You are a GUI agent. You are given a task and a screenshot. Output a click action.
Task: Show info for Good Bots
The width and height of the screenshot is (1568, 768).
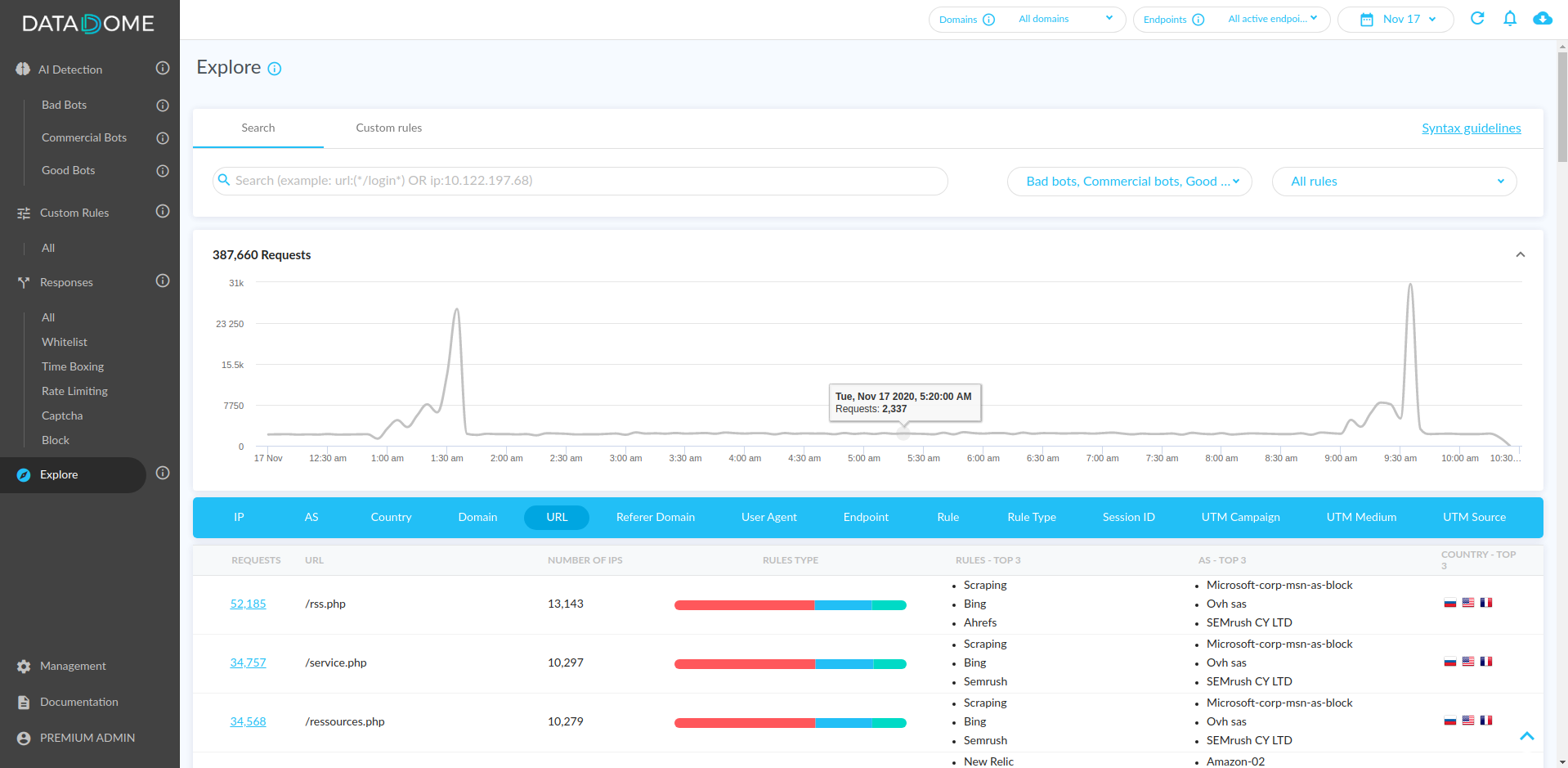[x=163, y=171]
